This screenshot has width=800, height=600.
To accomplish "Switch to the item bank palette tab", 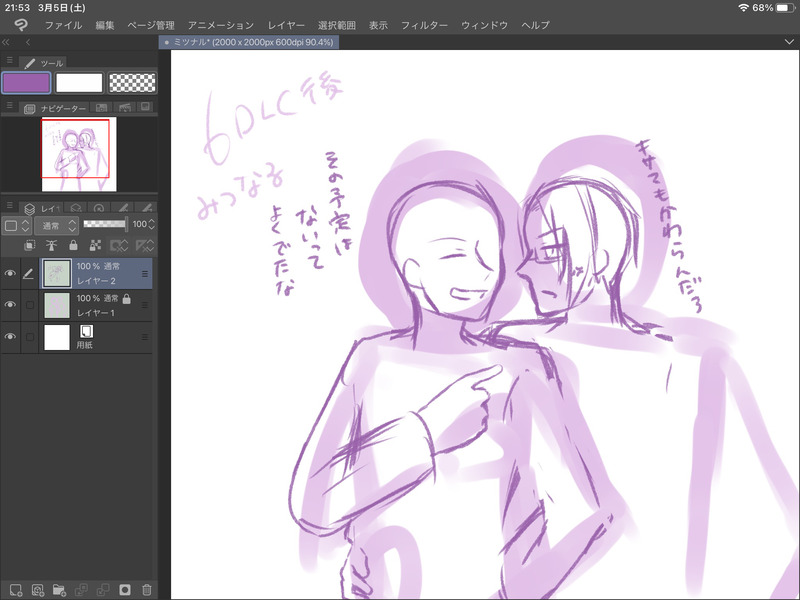I will point(124,107).
